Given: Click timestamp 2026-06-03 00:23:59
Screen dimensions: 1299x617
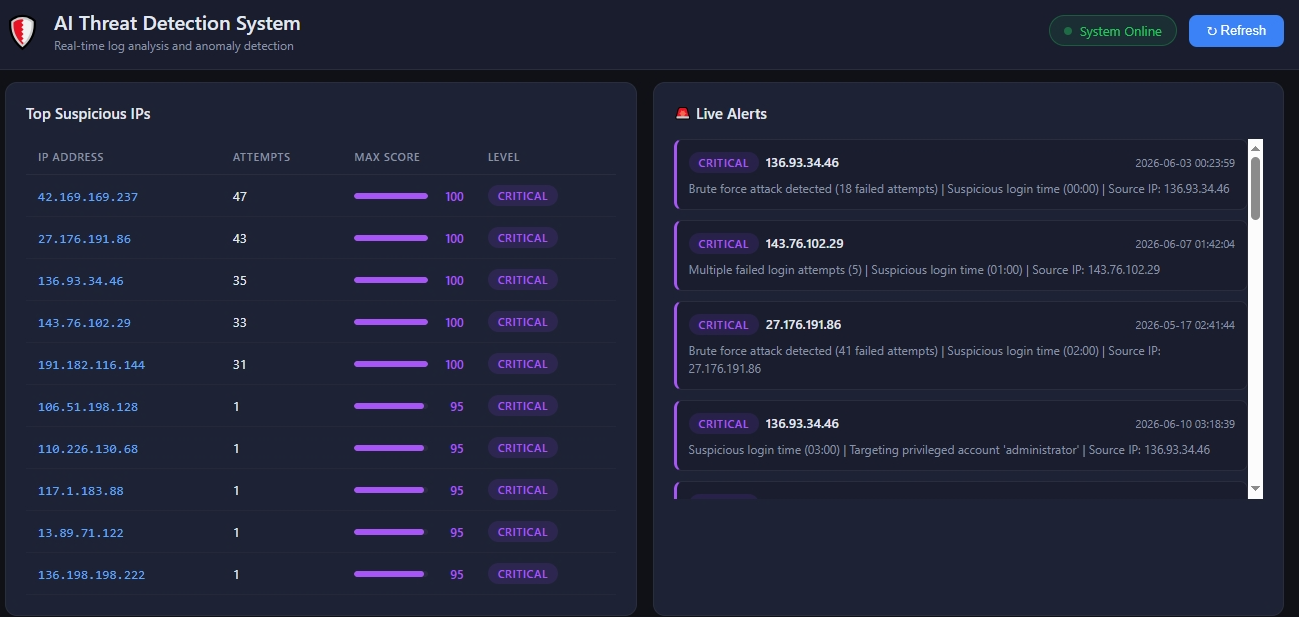Looking at the screenshot, I should coord(1185,163).
